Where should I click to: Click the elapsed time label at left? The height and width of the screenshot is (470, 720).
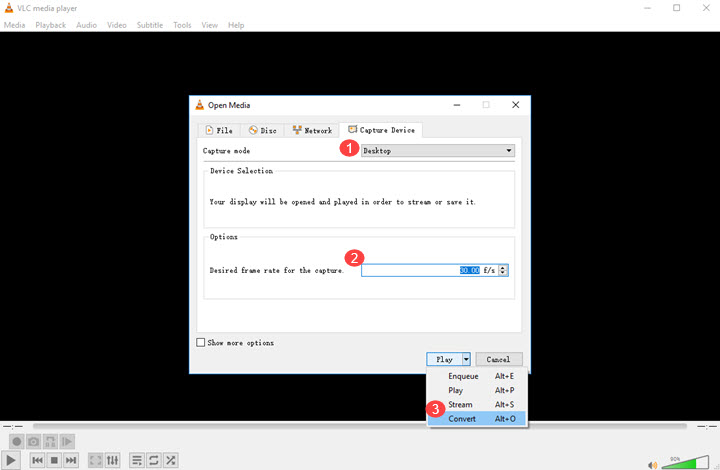coord(13,426)
